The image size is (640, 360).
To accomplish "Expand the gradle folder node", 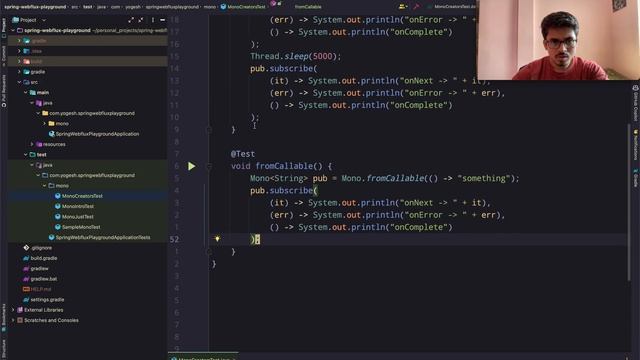I will pyautogui.click(x=19, y=71).
